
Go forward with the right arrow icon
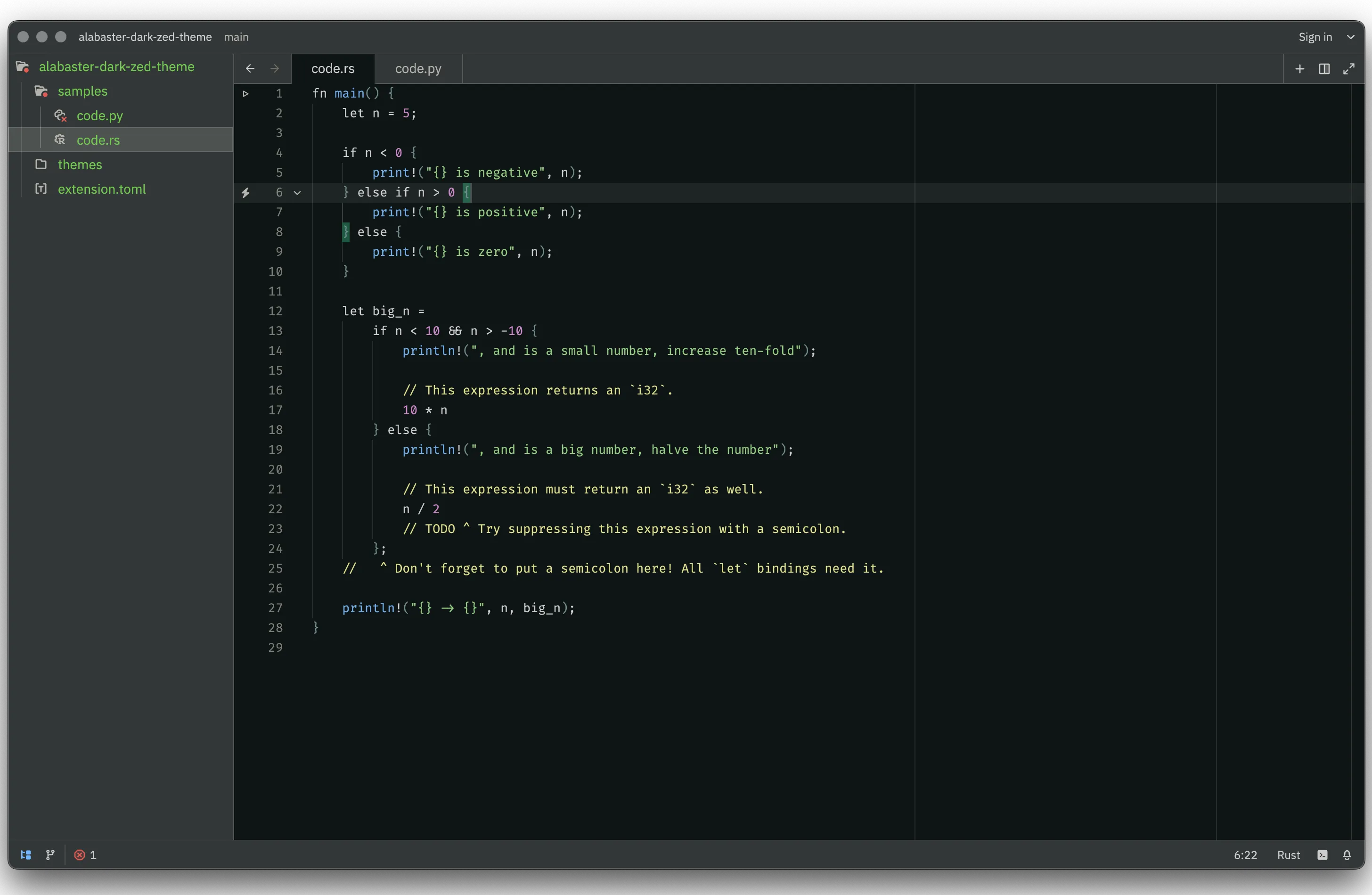click(274, 69)
